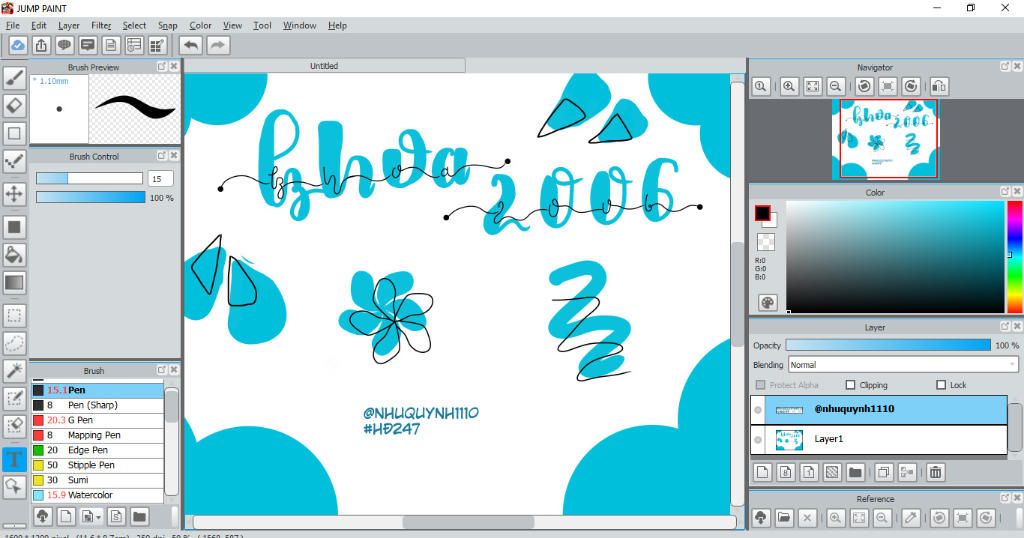The image size is (1024, 538).
Task: Select the Stipple Pen brush
Action: [x=98, y=466]
